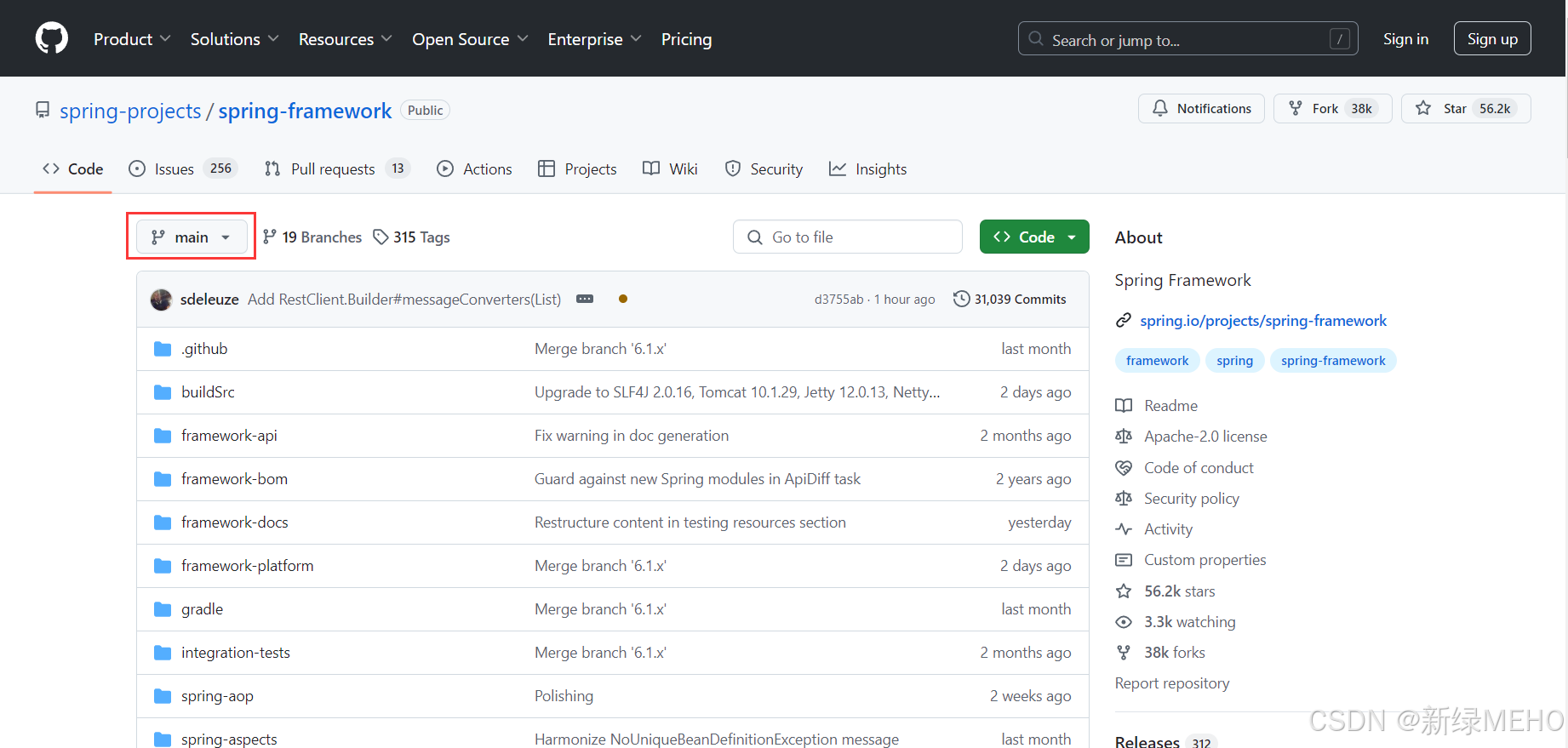Jump to the Readme section
The image size is (1568, 748).
[x=1157, y=406]
